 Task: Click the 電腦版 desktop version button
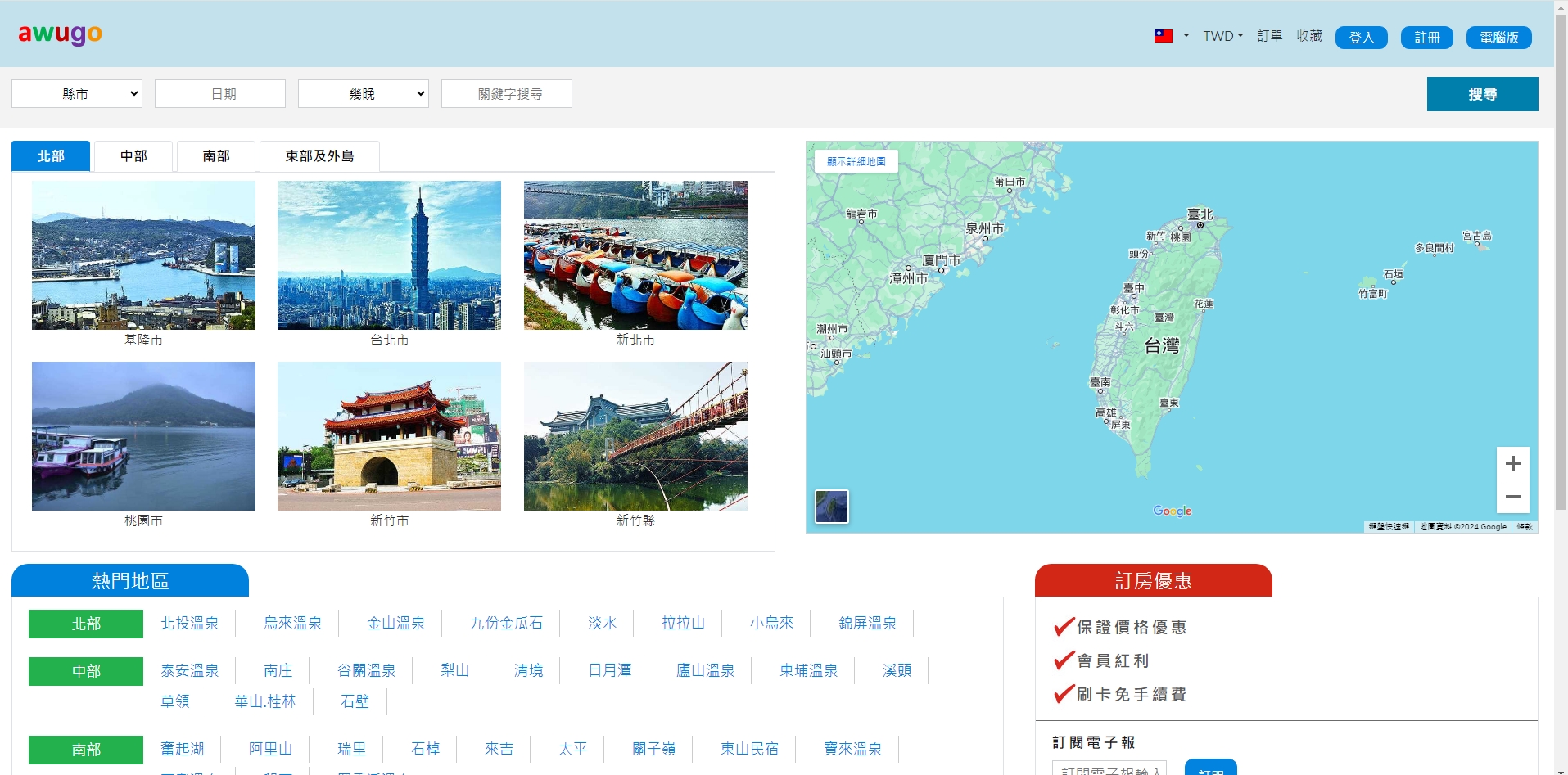pos(1498,38)
